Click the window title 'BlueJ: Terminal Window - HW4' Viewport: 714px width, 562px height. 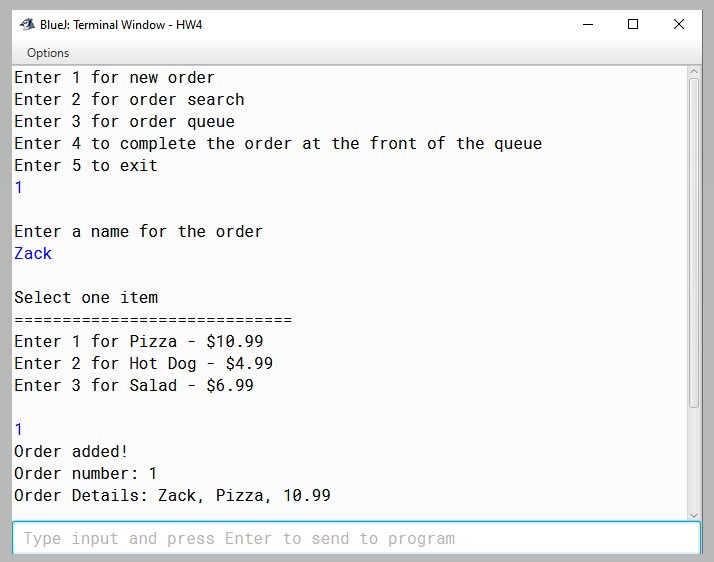point(121,25)
